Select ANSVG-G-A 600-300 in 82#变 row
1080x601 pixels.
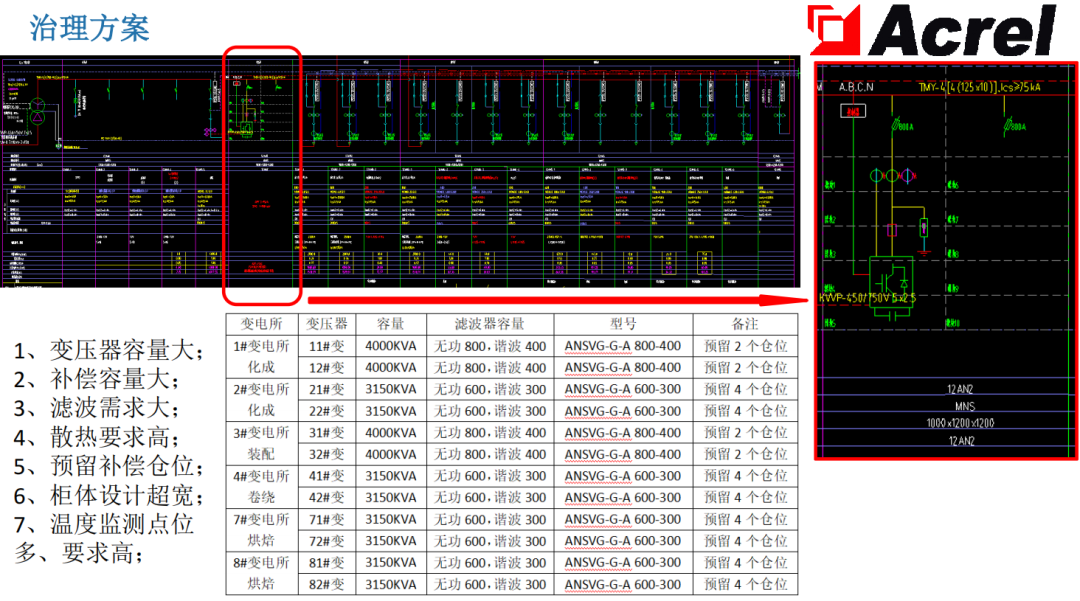click(623, 584)
